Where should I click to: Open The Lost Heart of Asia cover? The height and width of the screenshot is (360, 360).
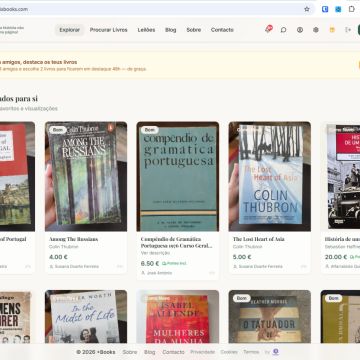point(270,176)
